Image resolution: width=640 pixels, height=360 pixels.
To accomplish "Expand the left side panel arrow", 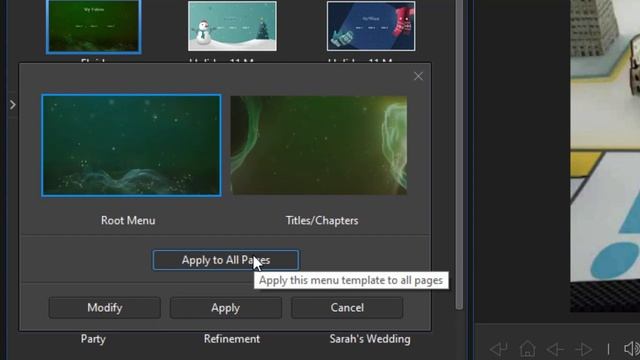I will [13, 105].
